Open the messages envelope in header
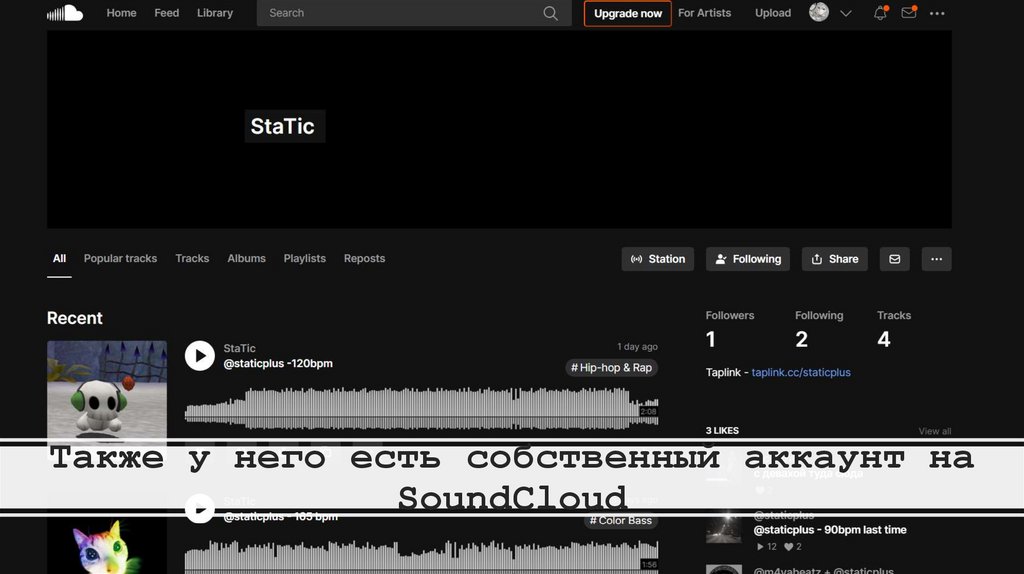The width and height of the screenshot is (1024, 574). click(x=909, y=12)
